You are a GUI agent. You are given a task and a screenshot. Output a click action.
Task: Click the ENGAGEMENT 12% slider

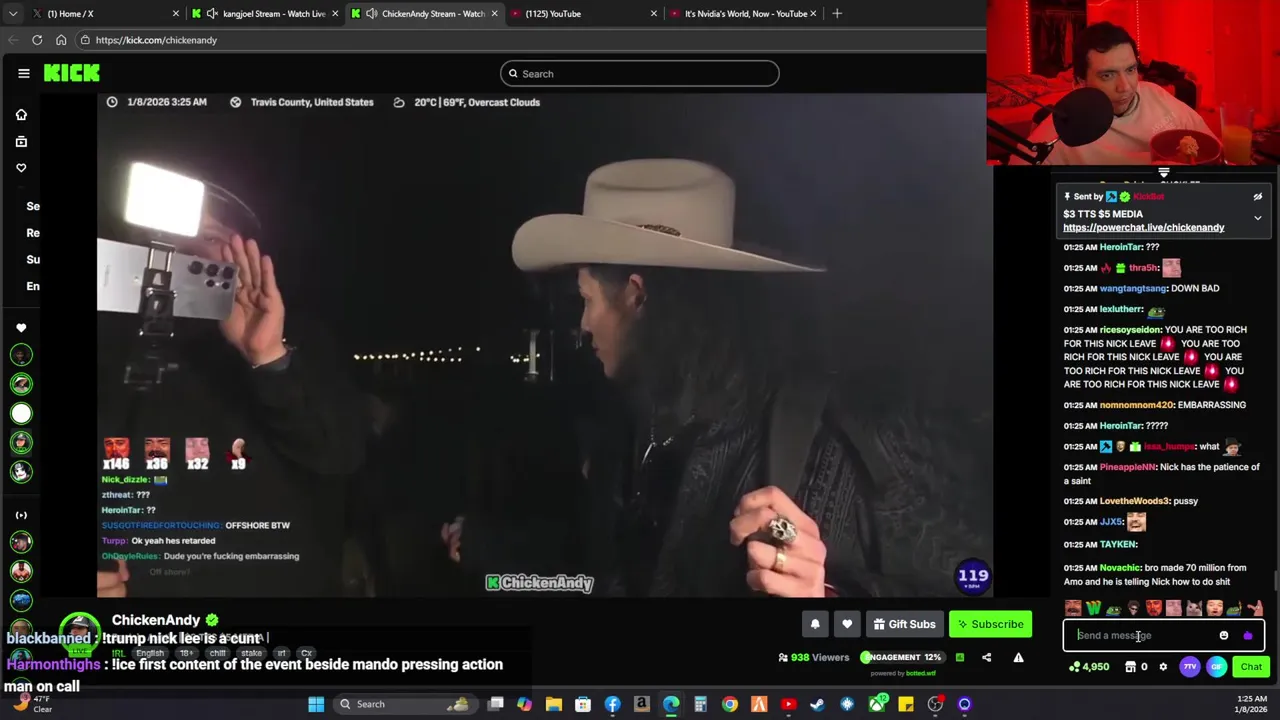pyautogui.click(x=901, y=657)
